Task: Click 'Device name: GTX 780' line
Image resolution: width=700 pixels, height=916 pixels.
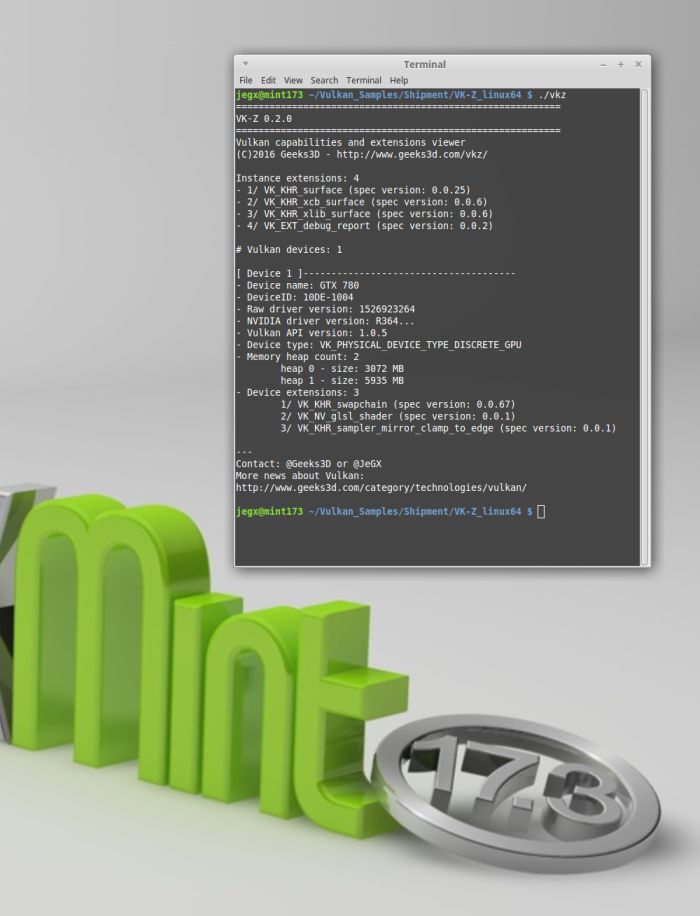Action: (x=297, y=285)
